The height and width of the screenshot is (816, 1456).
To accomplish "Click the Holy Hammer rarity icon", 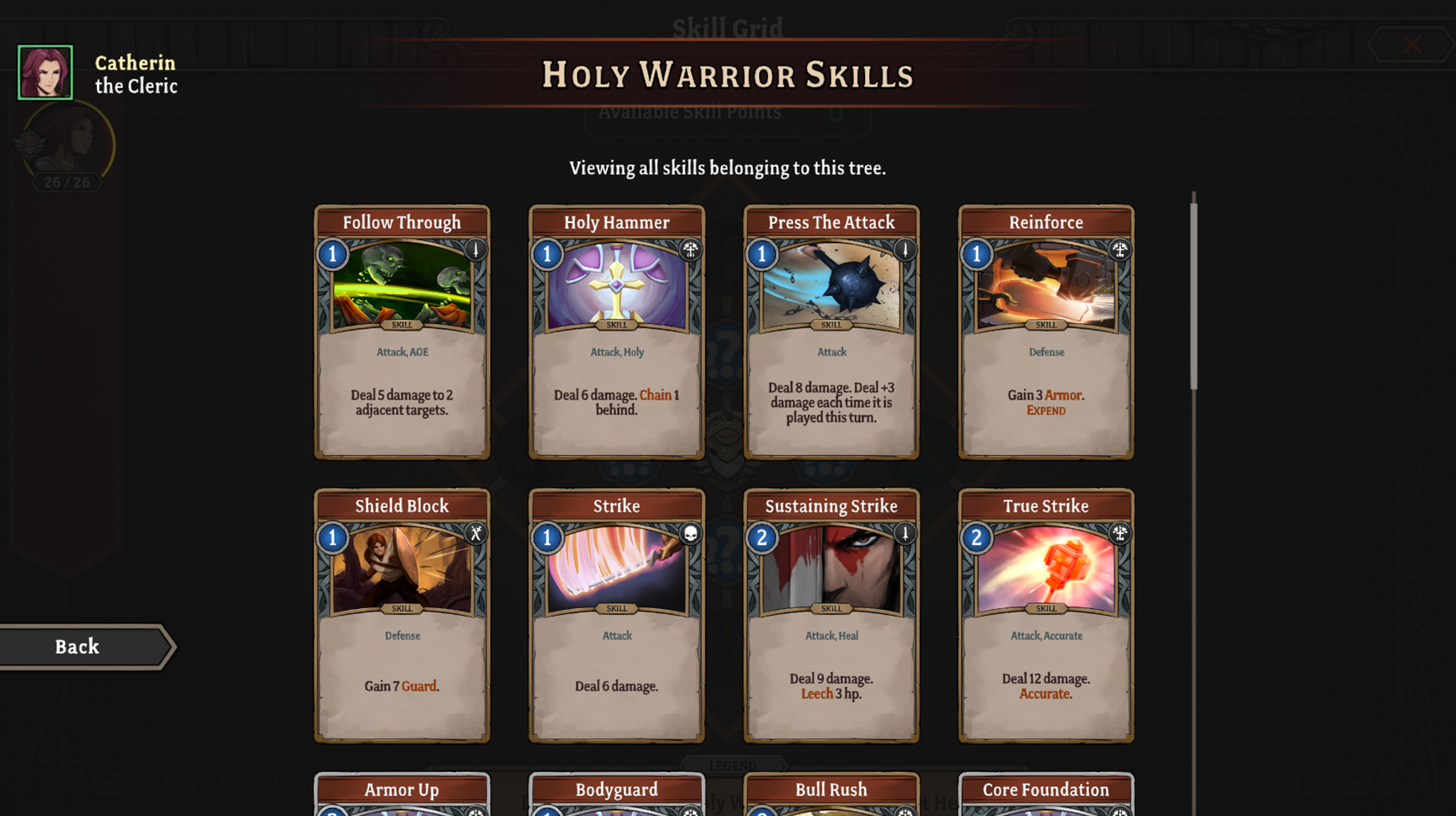I will pyautogui.click(x=690, y=250).
